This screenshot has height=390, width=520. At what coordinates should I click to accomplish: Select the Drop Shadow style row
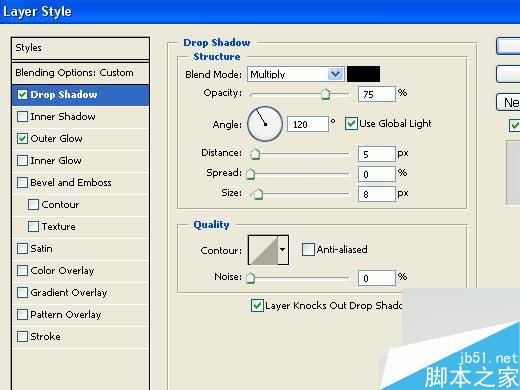(x=80, y=95)
